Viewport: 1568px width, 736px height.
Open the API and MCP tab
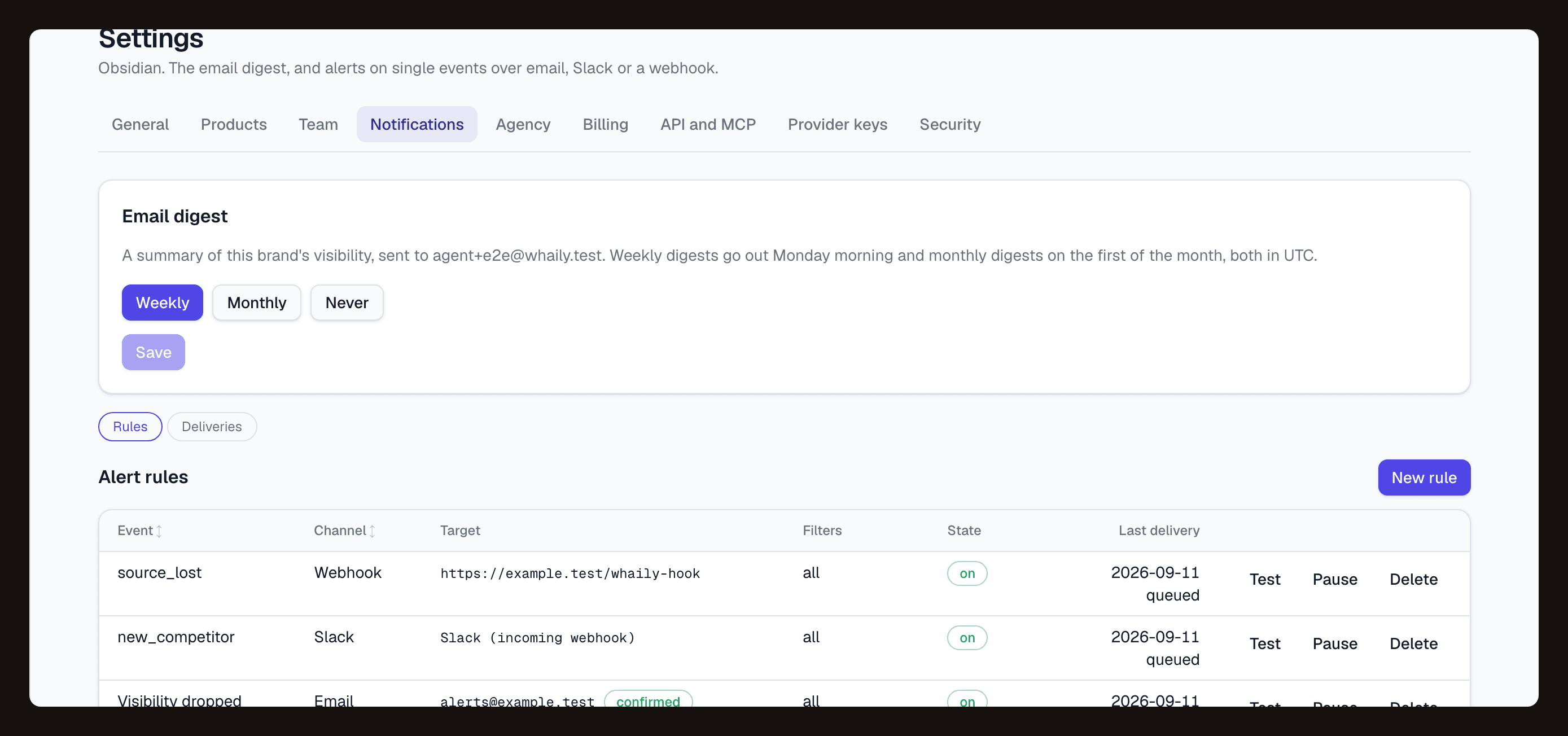(708, 124)
